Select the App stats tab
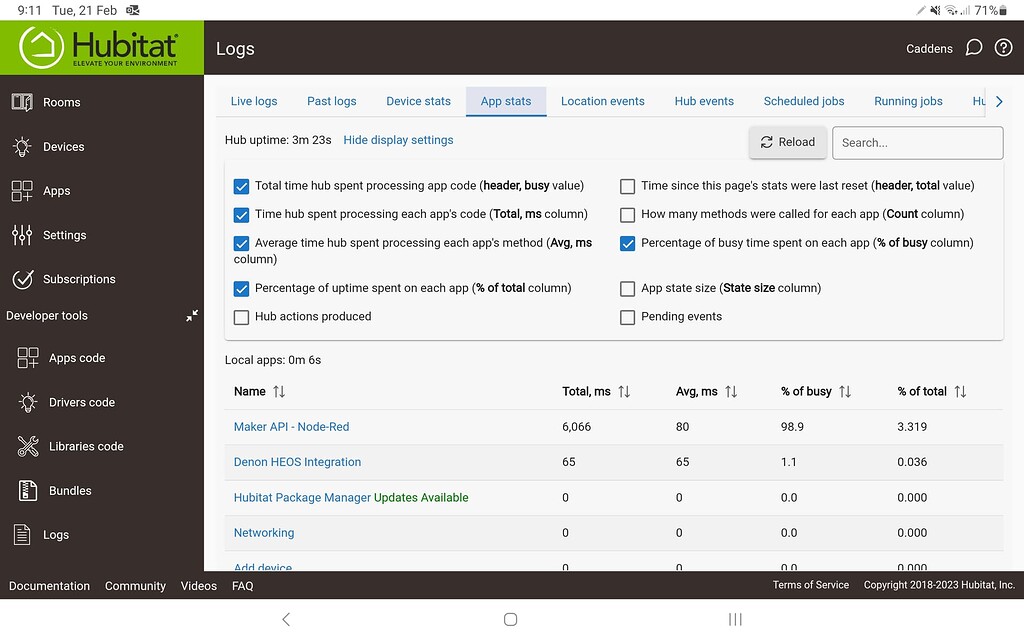This screenshot has height=640, width=1024. [x=505, y=101]
